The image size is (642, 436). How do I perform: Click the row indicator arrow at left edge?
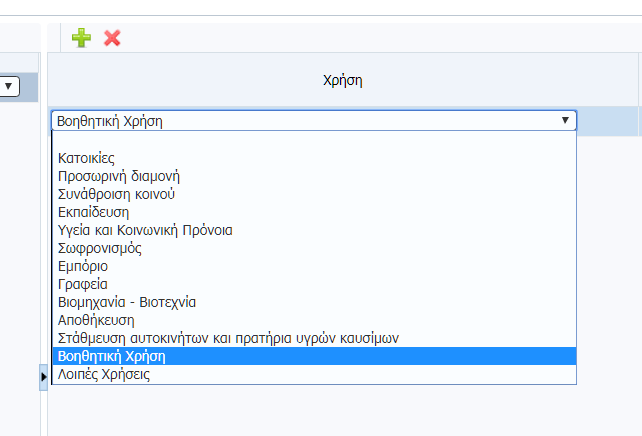tap(43, 377)
